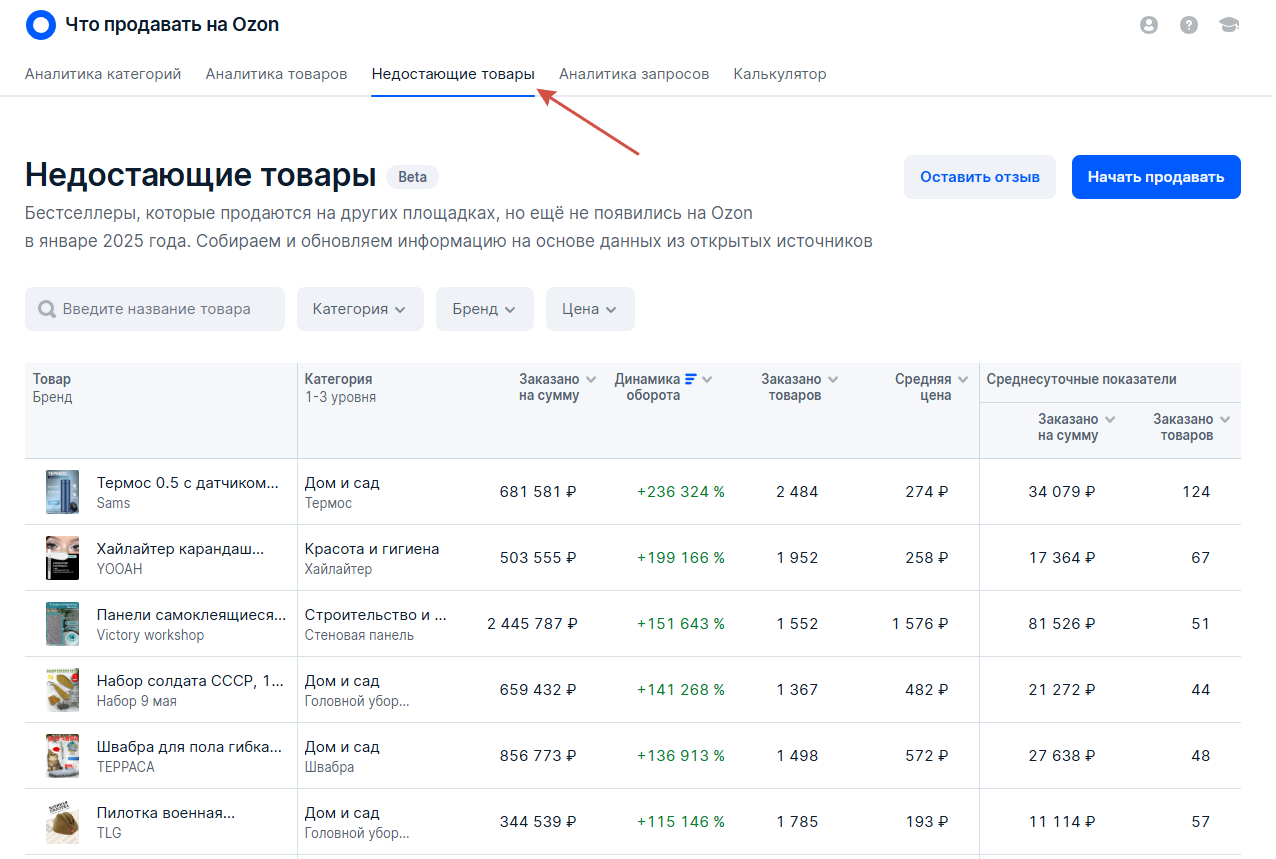1276x859 pixels.
Task: Click the sort icon by Динамика оборота
Action: [x=690, y=379]
